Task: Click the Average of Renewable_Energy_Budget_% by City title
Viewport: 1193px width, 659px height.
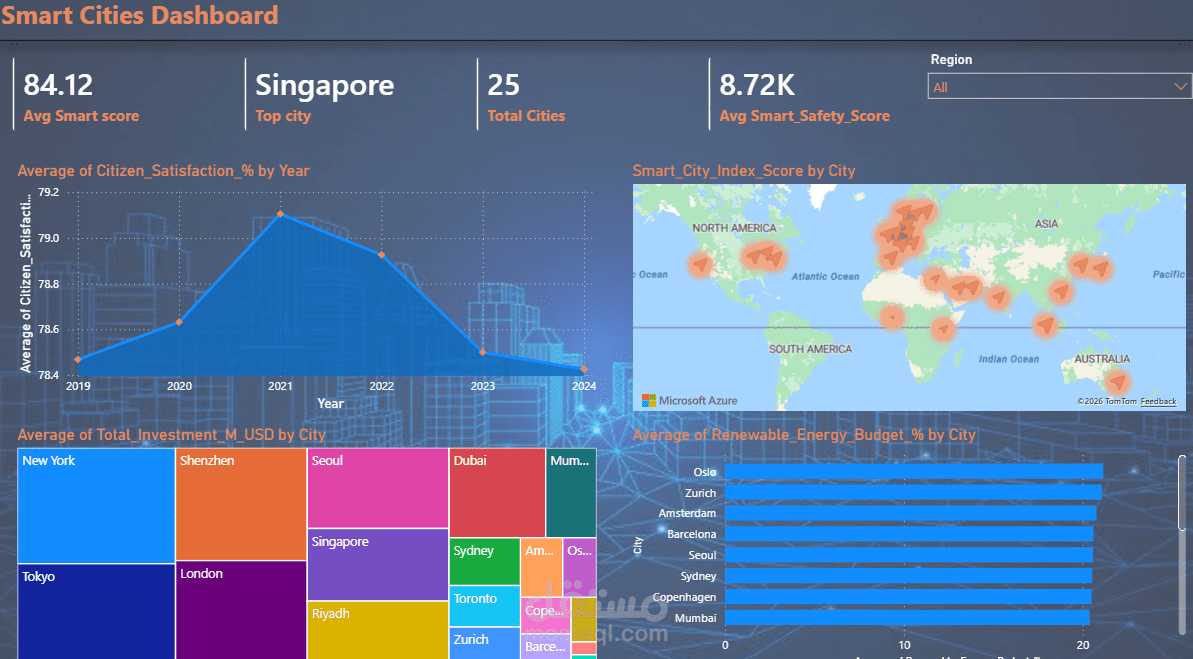Action: (804, 435)
